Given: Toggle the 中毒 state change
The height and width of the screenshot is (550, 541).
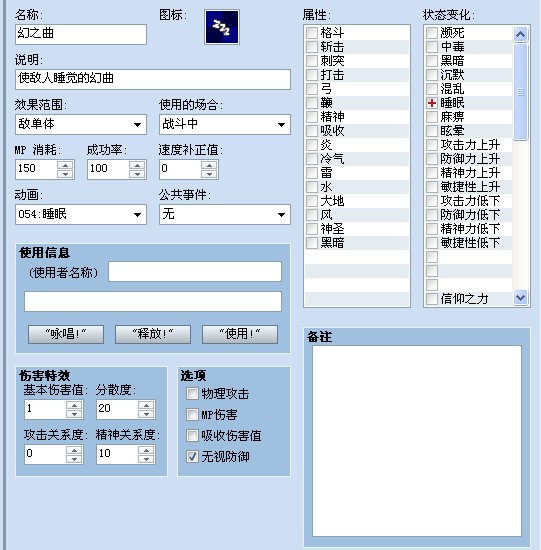Looking at the screenshot, I should (432, 47).
